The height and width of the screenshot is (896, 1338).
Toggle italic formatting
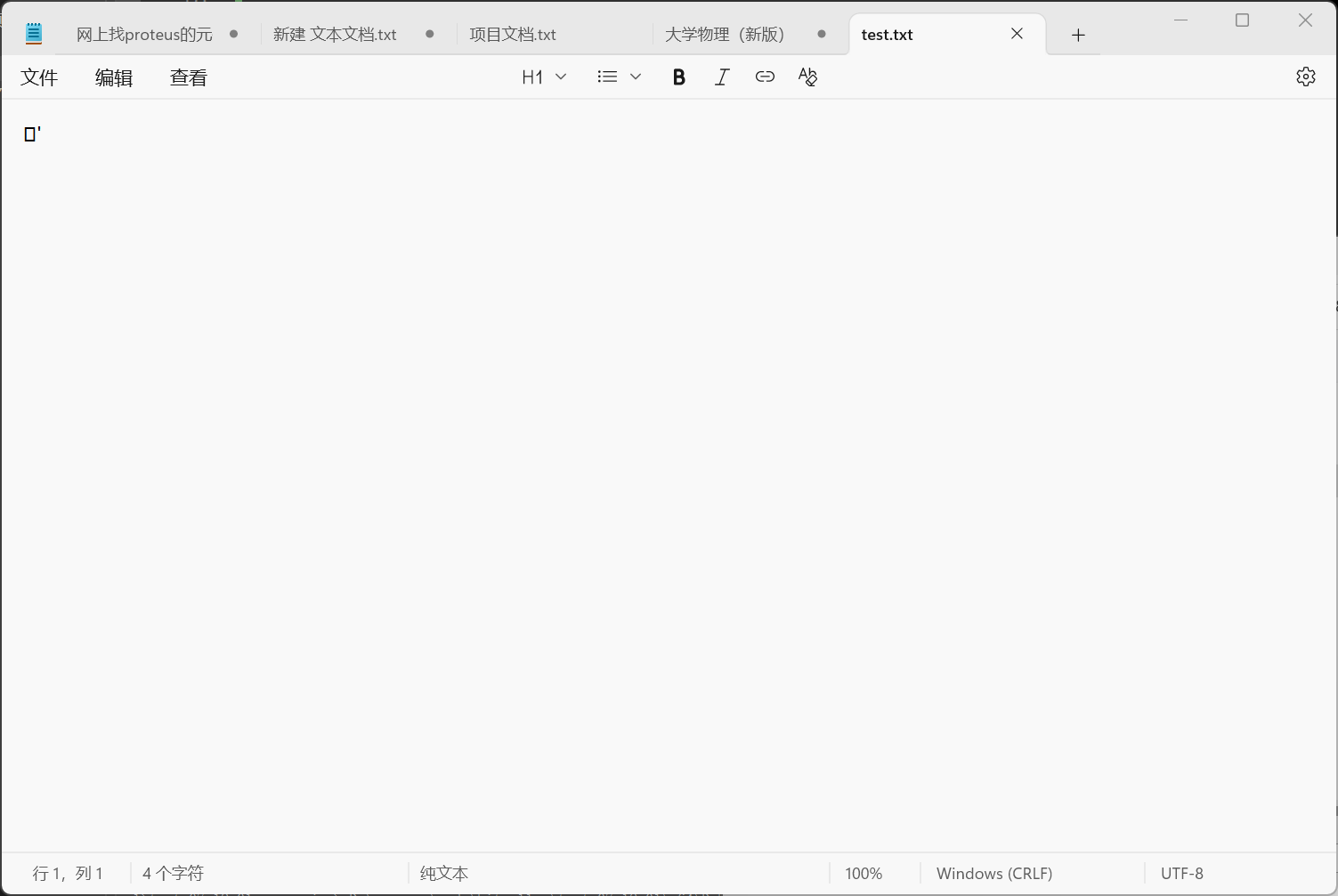tap(721, 77)
